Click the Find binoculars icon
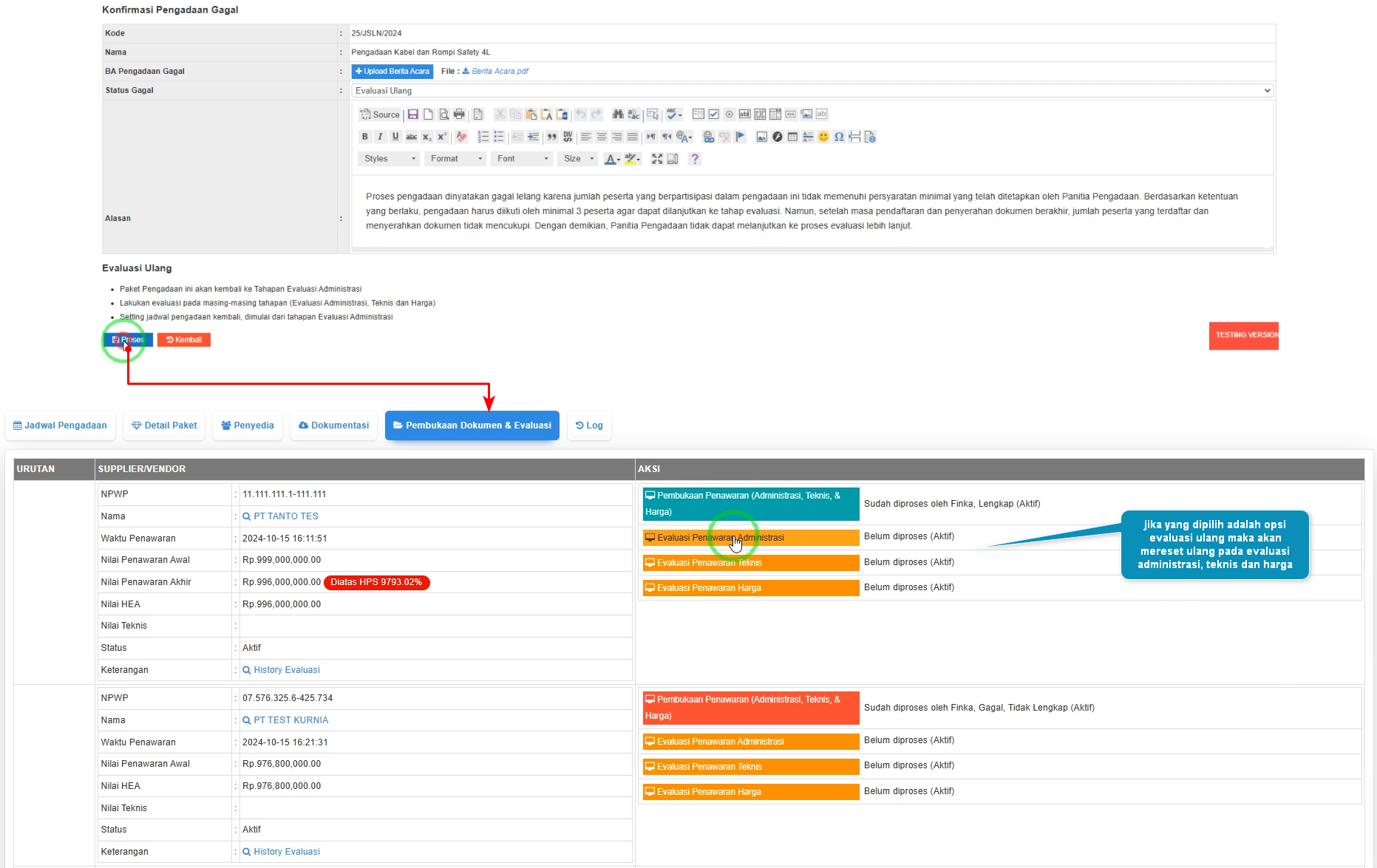The height and width of the screenshot is (868, 1377). [x=618, y=115]
